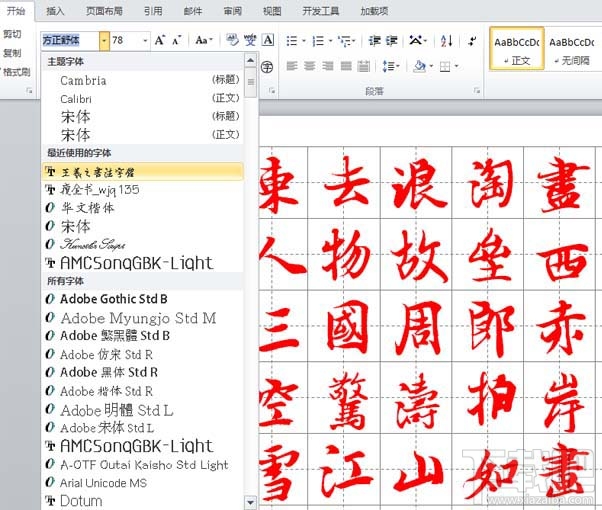Screen dimensions: 602x510
Task: Open the 视图 (View) tab
Action: coord(272,11)
